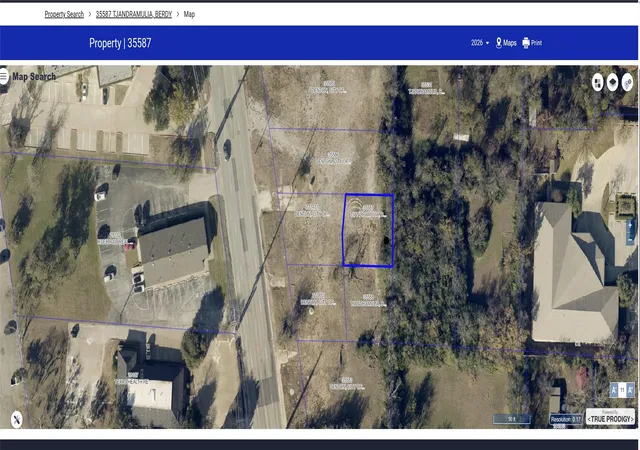Open the Maps pin button in header
Image resolution: width=640 pixels, height=450 pixels.
tap(506, 43)
